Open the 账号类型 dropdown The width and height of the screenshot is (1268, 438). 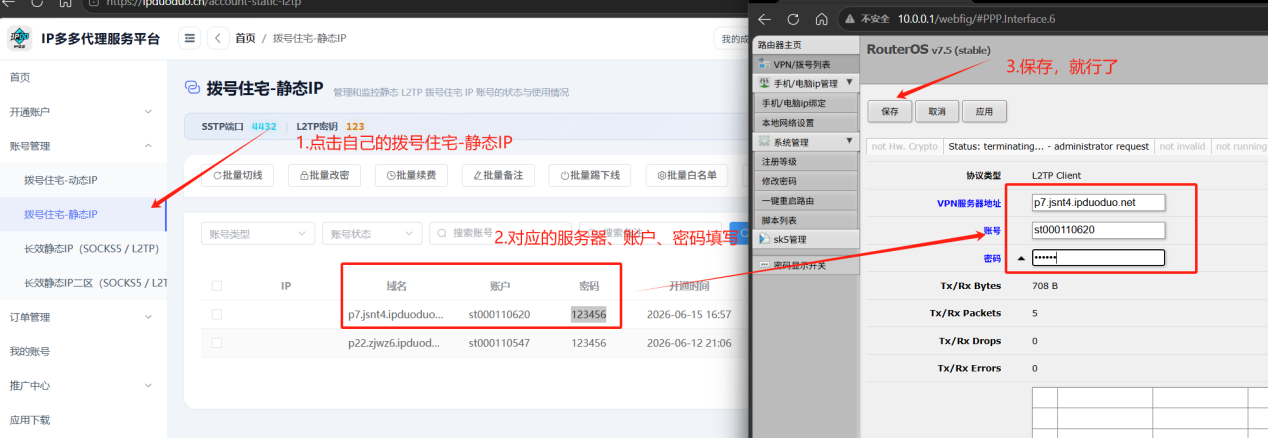click(x=258, y=233)
